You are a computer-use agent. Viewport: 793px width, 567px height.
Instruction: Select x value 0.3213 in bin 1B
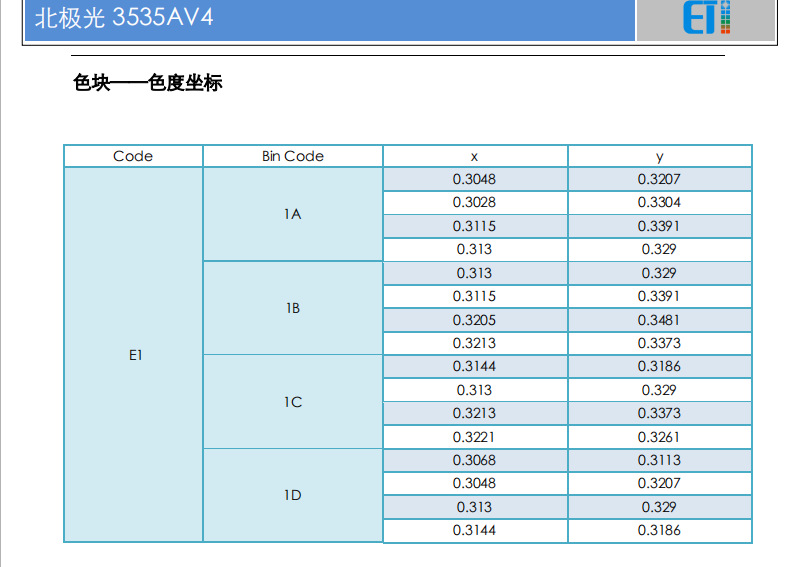tap(474, 343)
